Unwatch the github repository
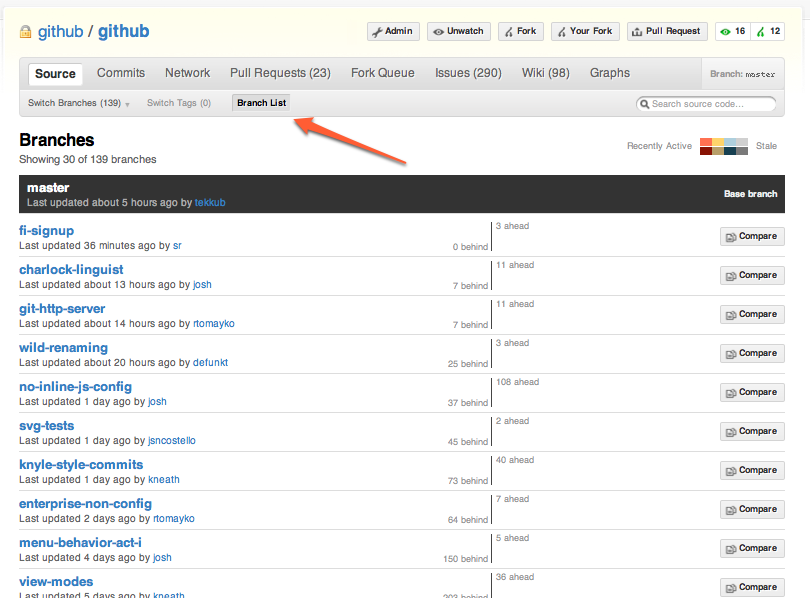Image resolution: width=810 pixels, height=598 pixels. point(459,32)
